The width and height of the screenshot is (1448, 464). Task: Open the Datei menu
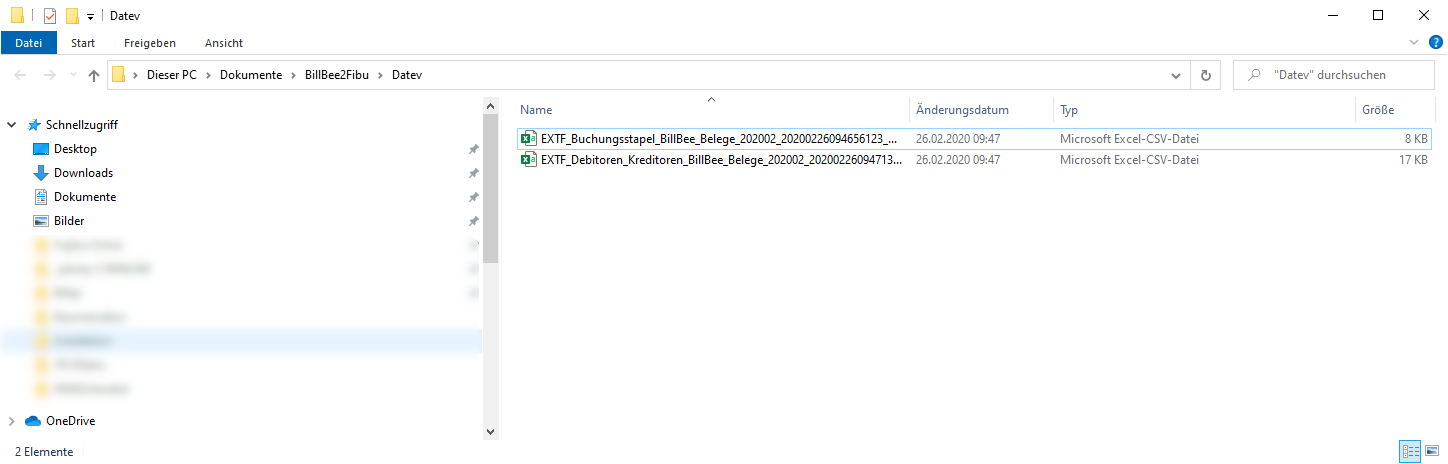(x=29, y=43)
